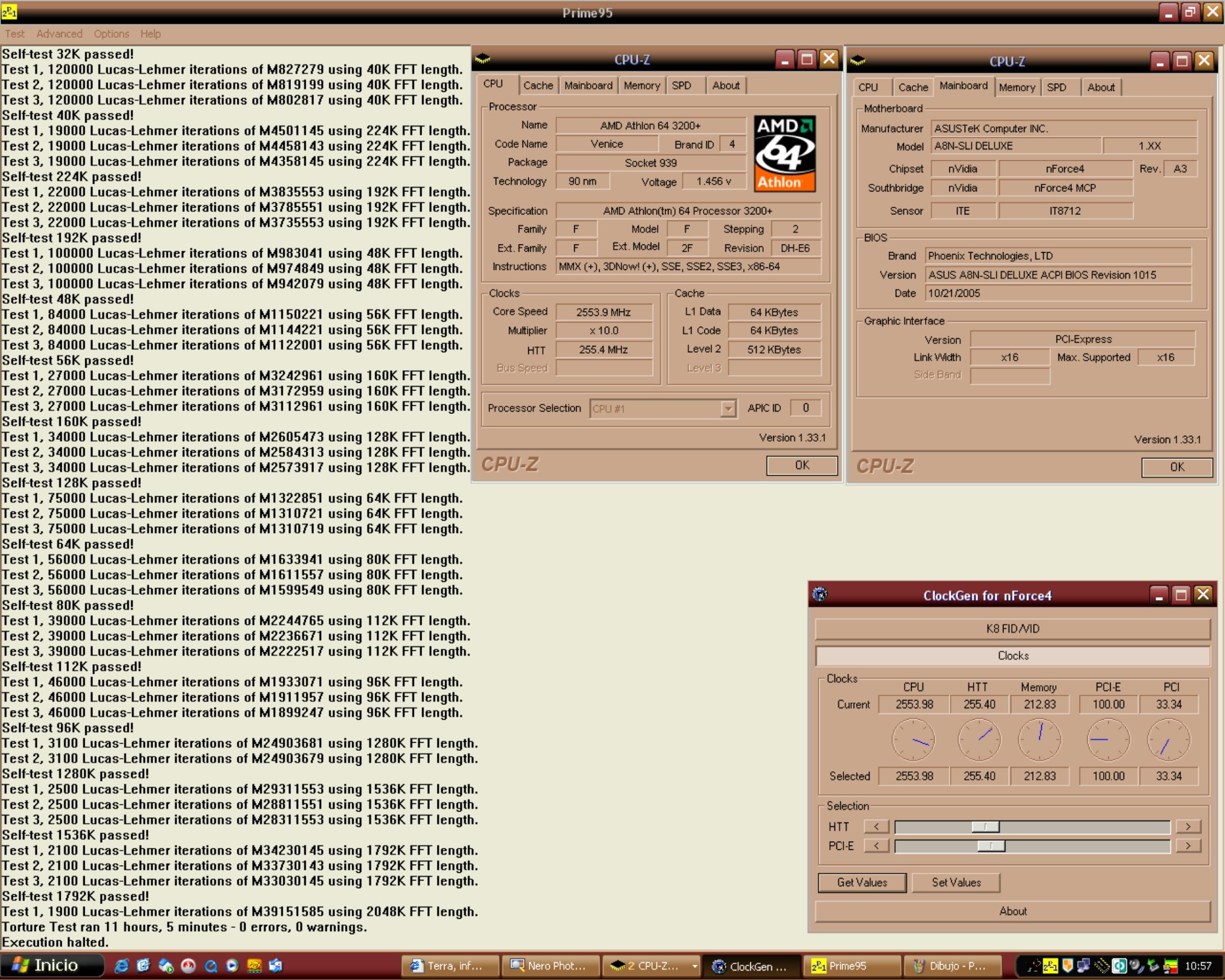This screenshot has width=1225, height=980.
Task: Click the PCI-E slider right arrow
Action: [x=1188, y=846]
